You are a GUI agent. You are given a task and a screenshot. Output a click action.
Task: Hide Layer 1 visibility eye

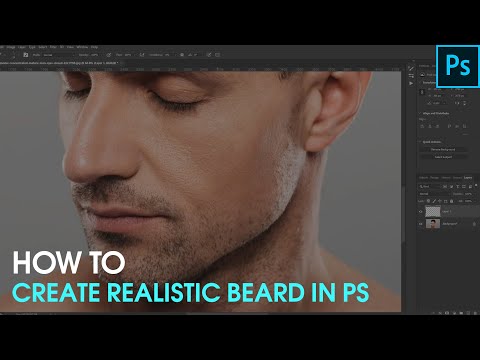421,212
